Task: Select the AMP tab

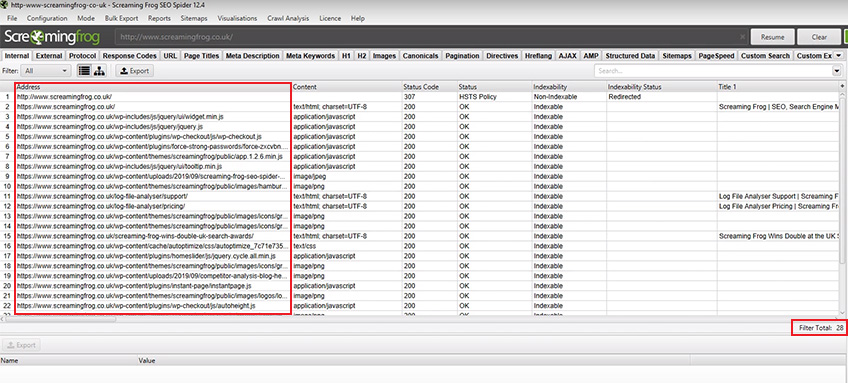Action: coord(591,56)
